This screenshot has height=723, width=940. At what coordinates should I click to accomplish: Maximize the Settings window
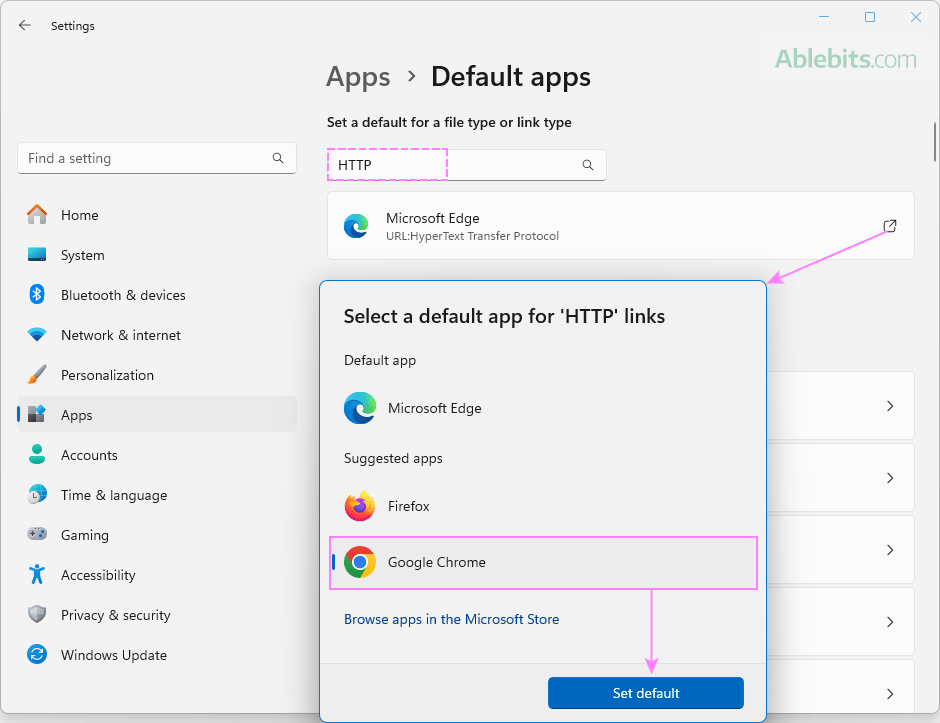(x=870, y=17)
